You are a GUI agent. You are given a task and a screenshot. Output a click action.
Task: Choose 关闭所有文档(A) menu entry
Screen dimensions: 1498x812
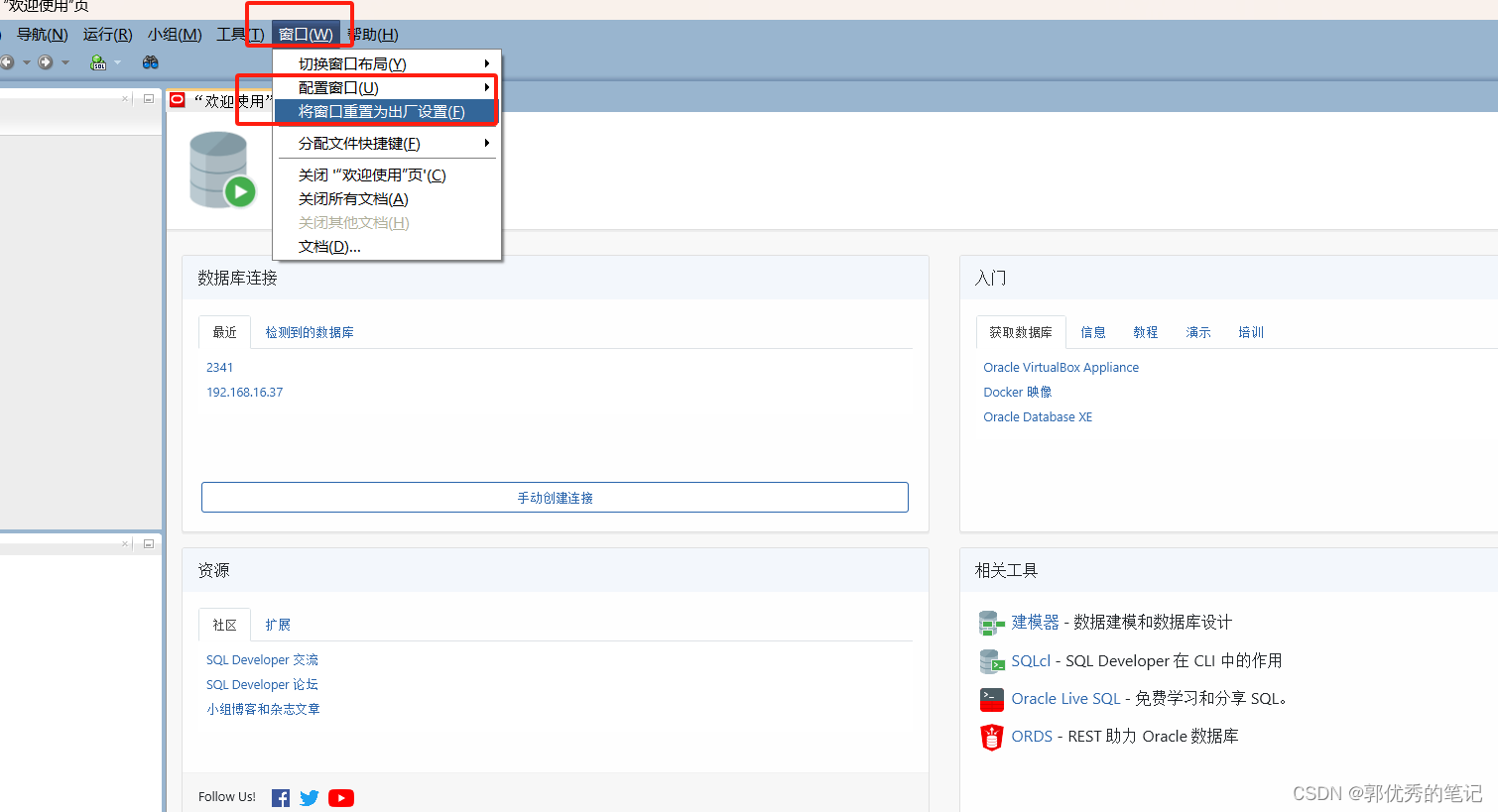387,199
